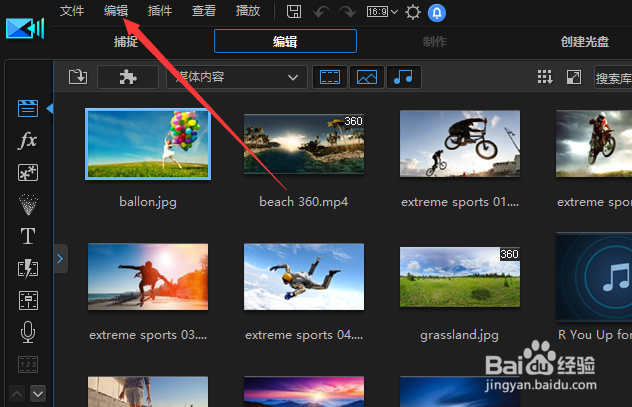Open the 播放 menu

[x=247, y=11]
